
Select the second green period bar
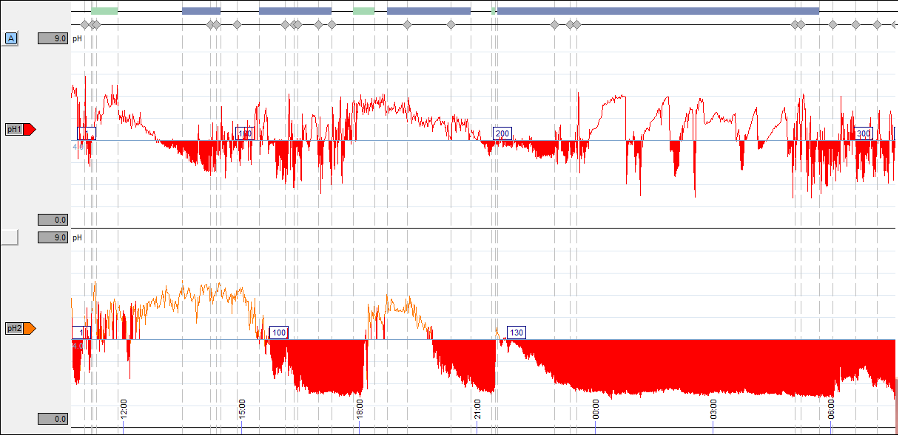[x=364, y=10]
